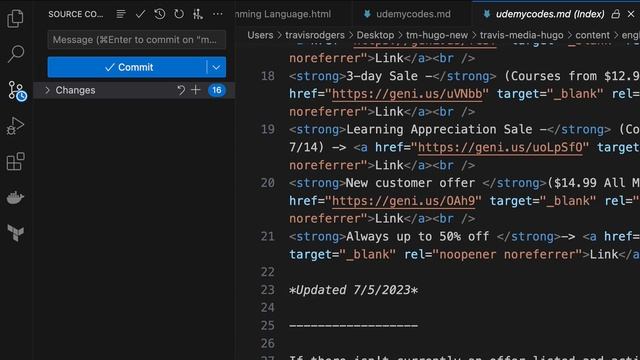Click the *Updated 7/5/2023* text

click(353, 290)
